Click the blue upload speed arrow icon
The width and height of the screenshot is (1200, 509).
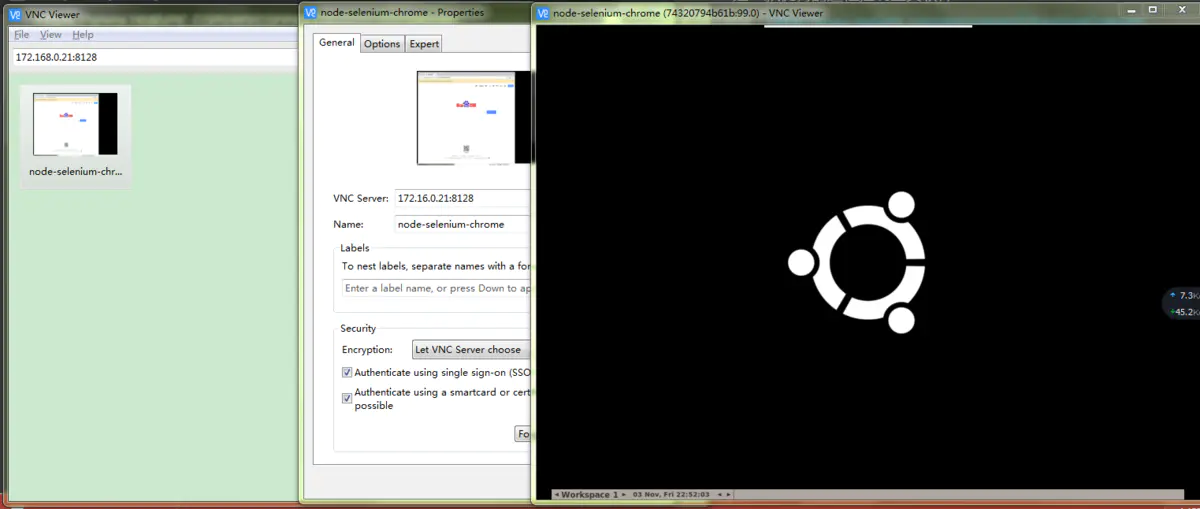tap(1173, 295)
